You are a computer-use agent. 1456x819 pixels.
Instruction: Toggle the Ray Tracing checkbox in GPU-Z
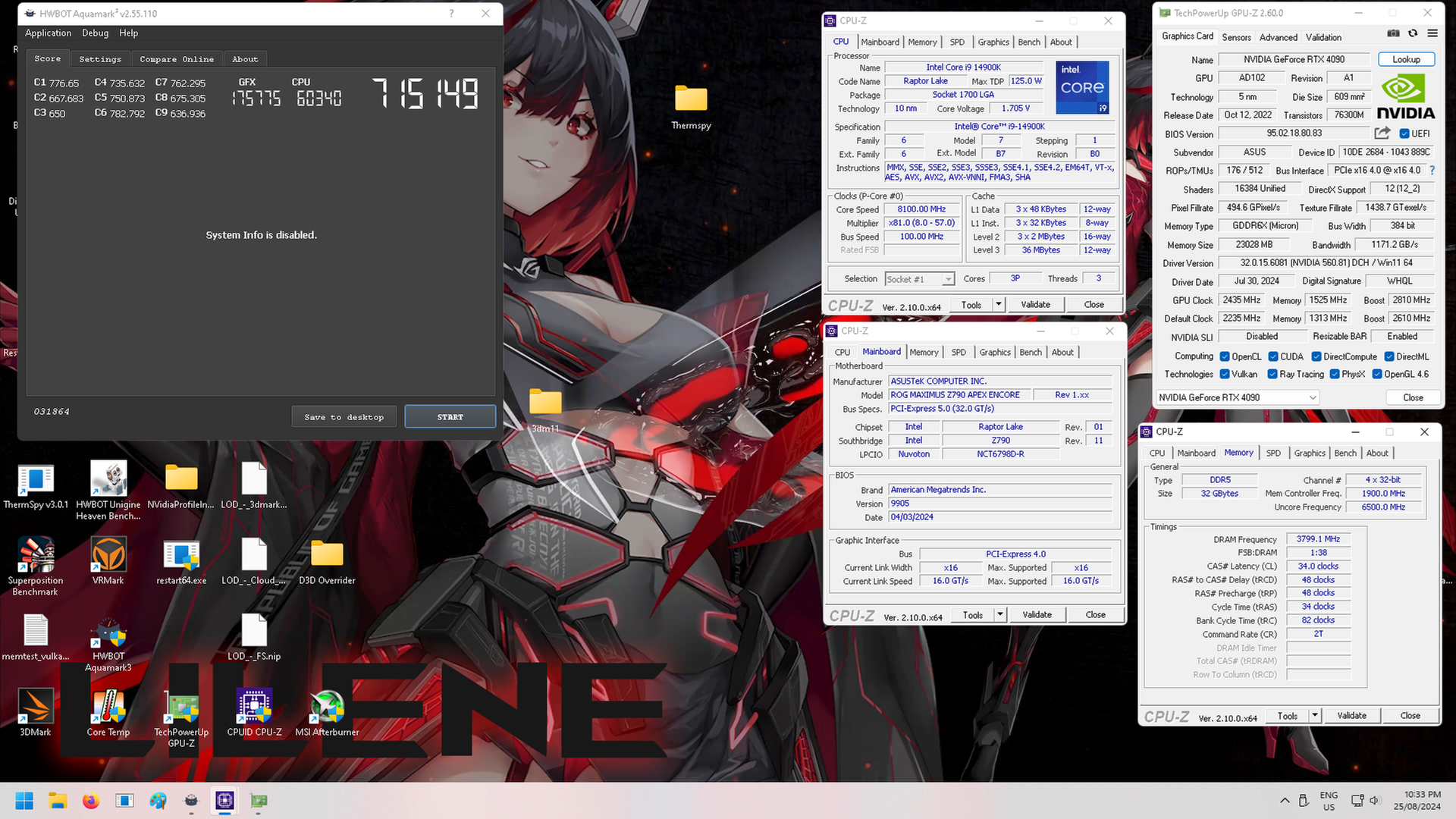(1272, 374)
